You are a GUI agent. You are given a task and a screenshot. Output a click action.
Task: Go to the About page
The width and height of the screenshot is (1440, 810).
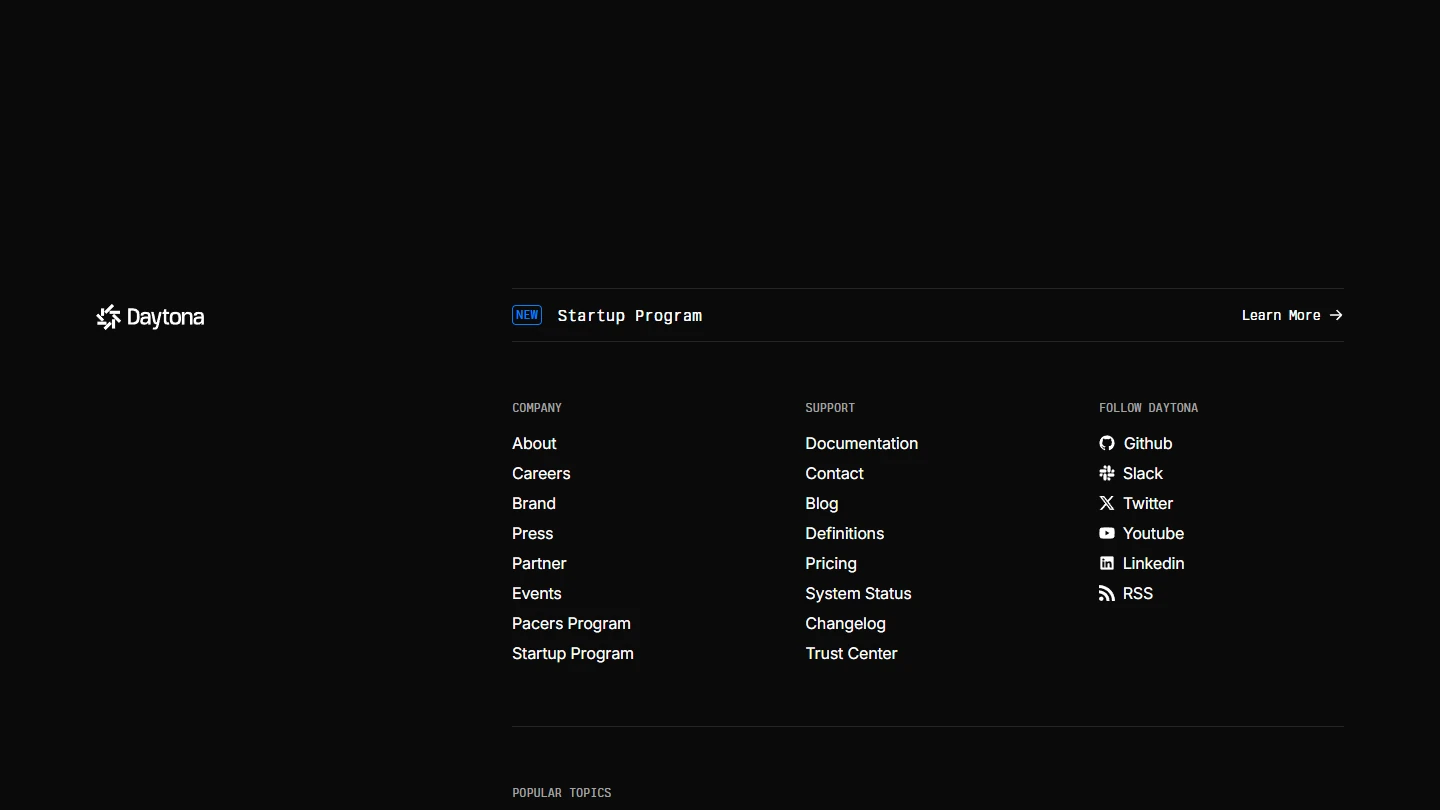pos(534,443)
